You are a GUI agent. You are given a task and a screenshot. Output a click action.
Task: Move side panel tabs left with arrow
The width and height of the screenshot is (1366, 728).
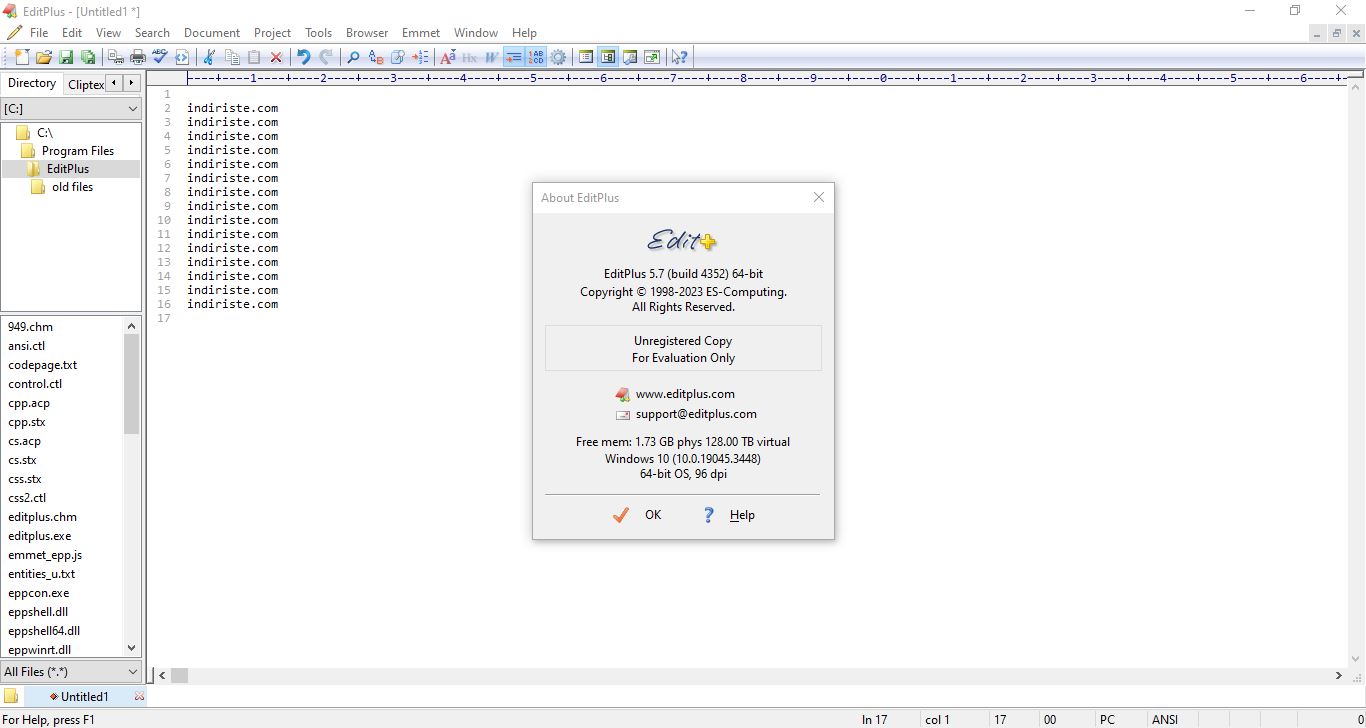point(114,83)
